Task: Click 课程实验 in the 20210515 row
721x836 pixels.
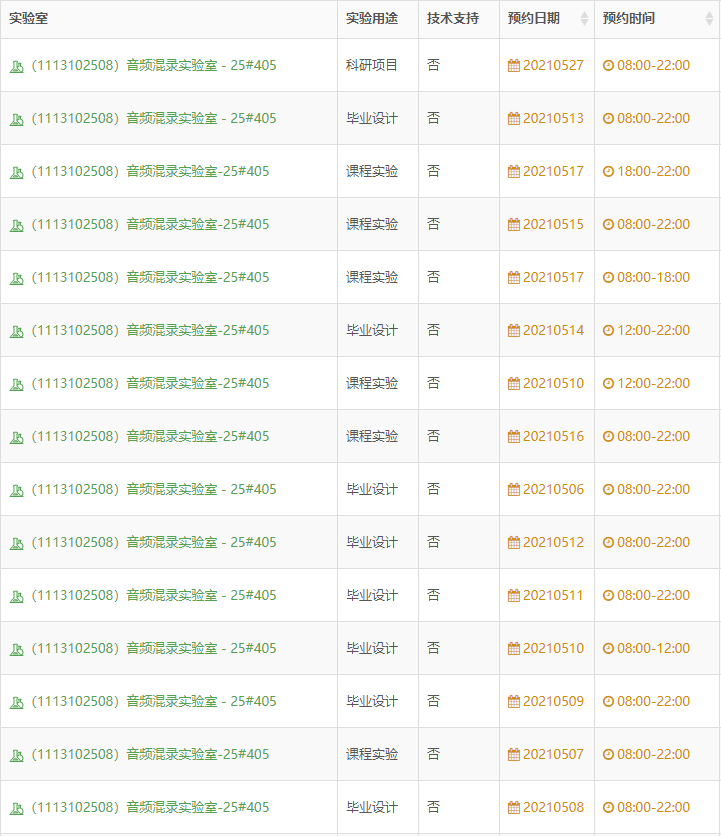Action: pyautogui.click(x=372, y=224)
